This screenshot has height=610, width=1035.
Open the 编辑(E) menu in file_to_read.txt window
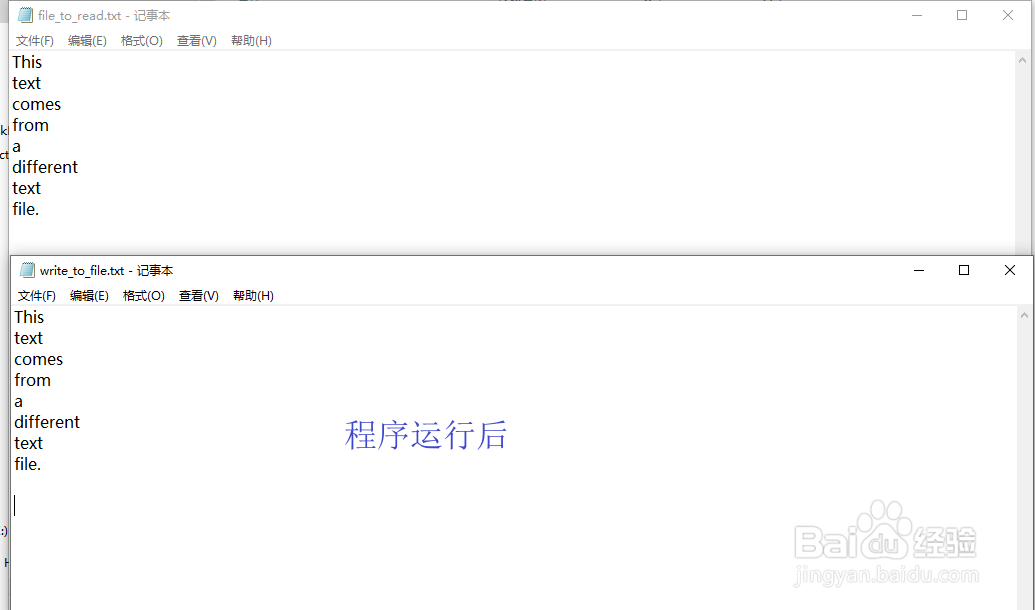87,40
